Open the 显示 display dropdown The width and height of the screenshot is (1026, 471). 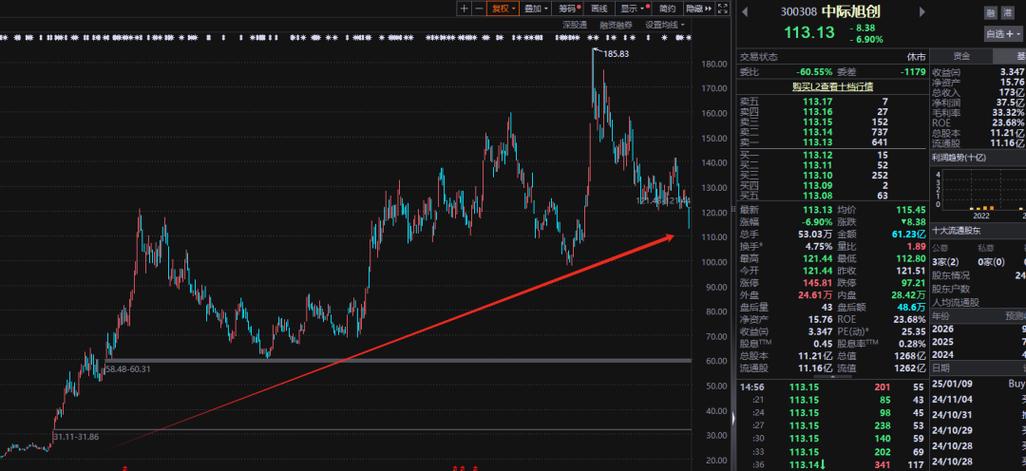click(633, 9)
